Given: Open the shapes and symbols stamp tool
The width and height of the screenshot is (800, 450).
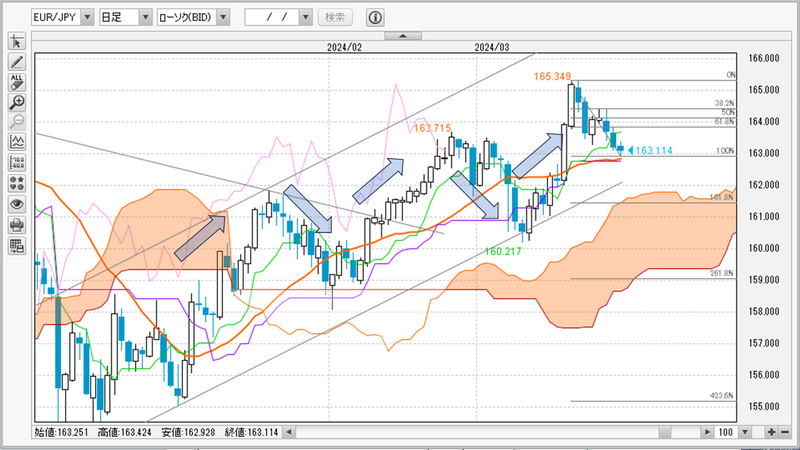Looking at the screenshot, I should (17, 184).
